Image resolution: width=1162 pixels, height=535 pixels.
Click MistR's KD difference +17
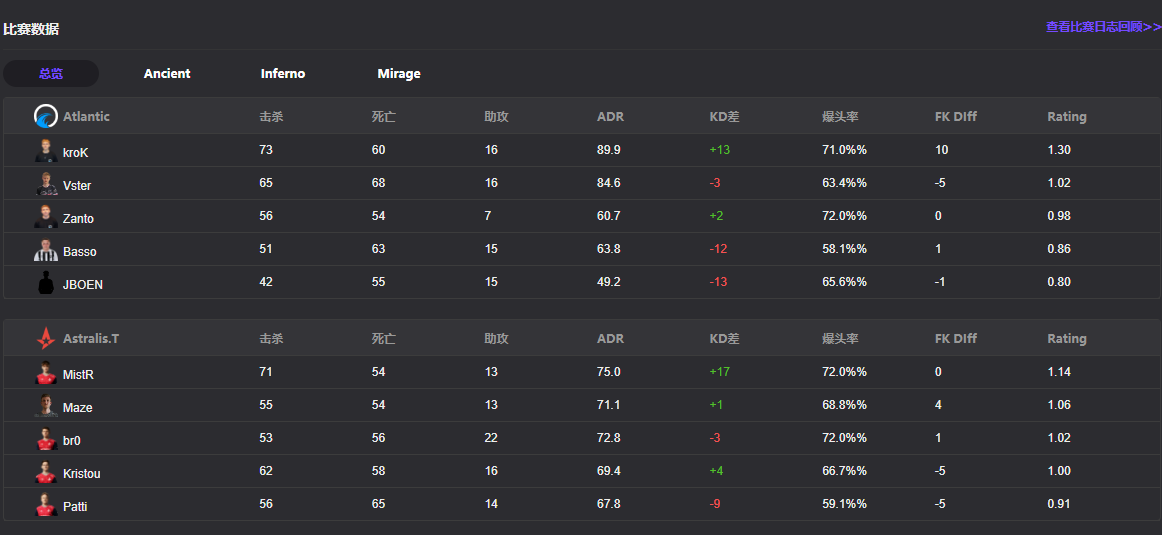tap(720, 372)
